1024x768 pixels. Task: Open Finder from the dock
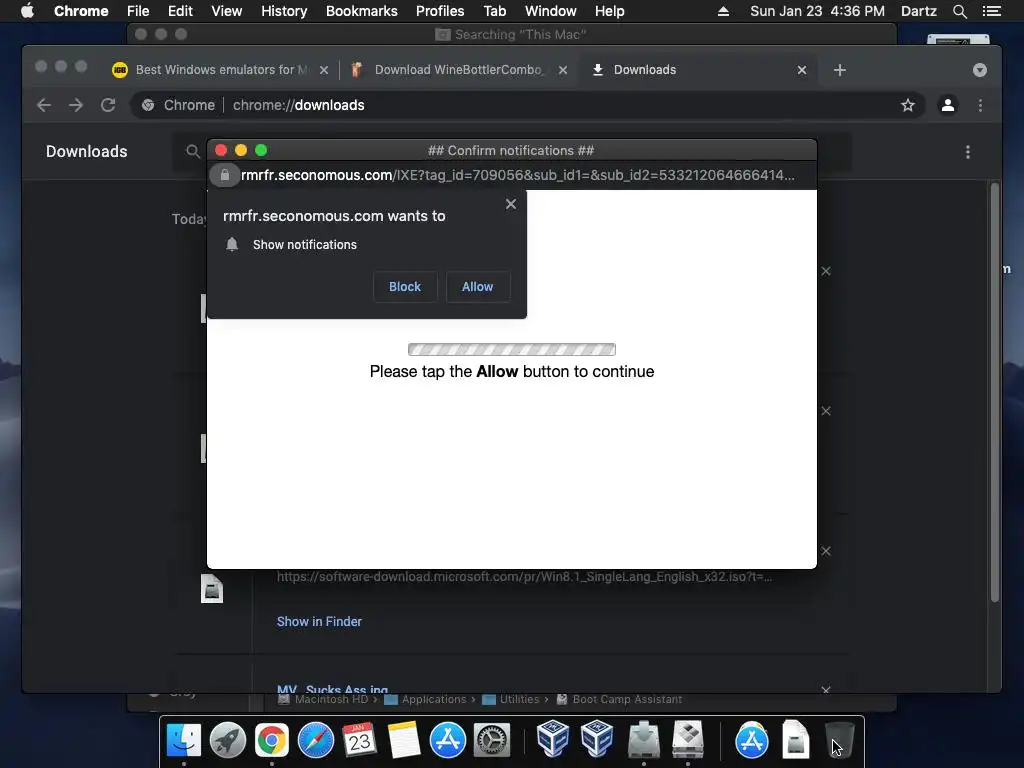(184, 741)
